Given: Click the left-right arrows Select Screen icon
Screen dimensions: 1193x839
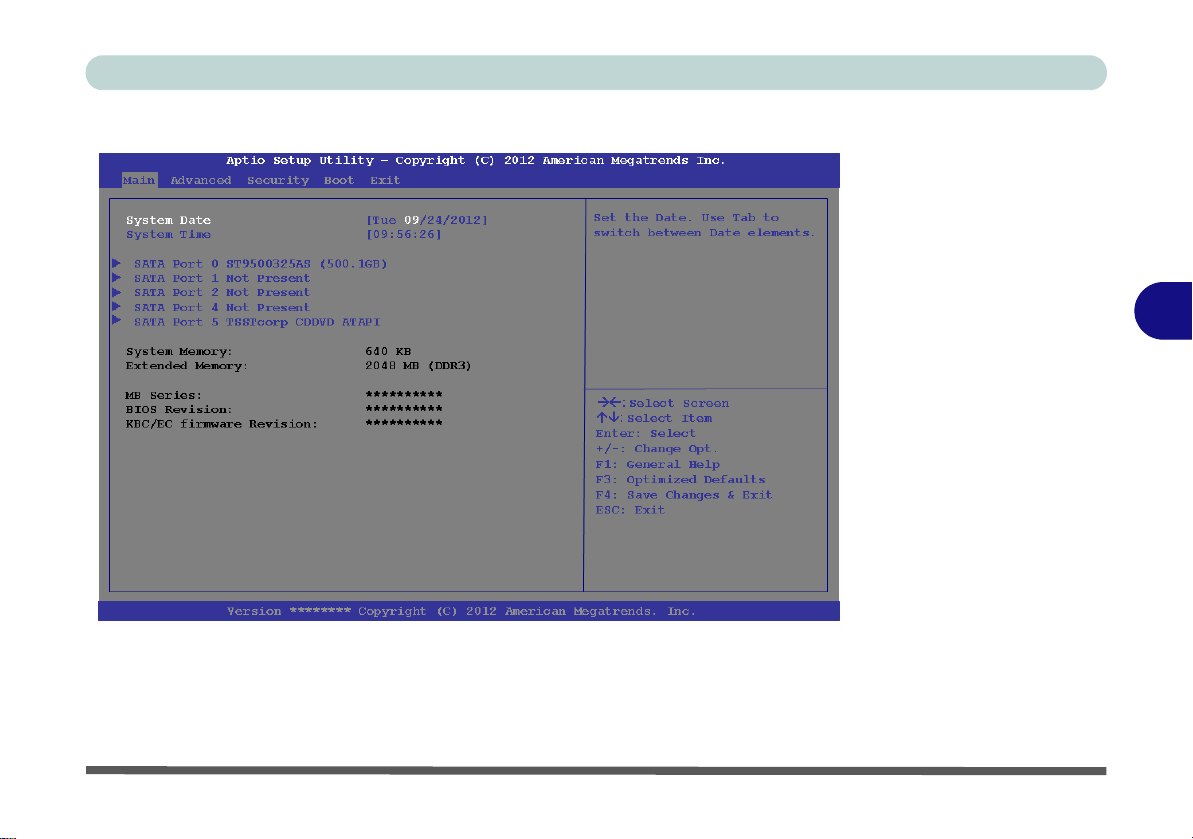Looking at the screenshot, I should pyautogui.click(x=609, y=402).
